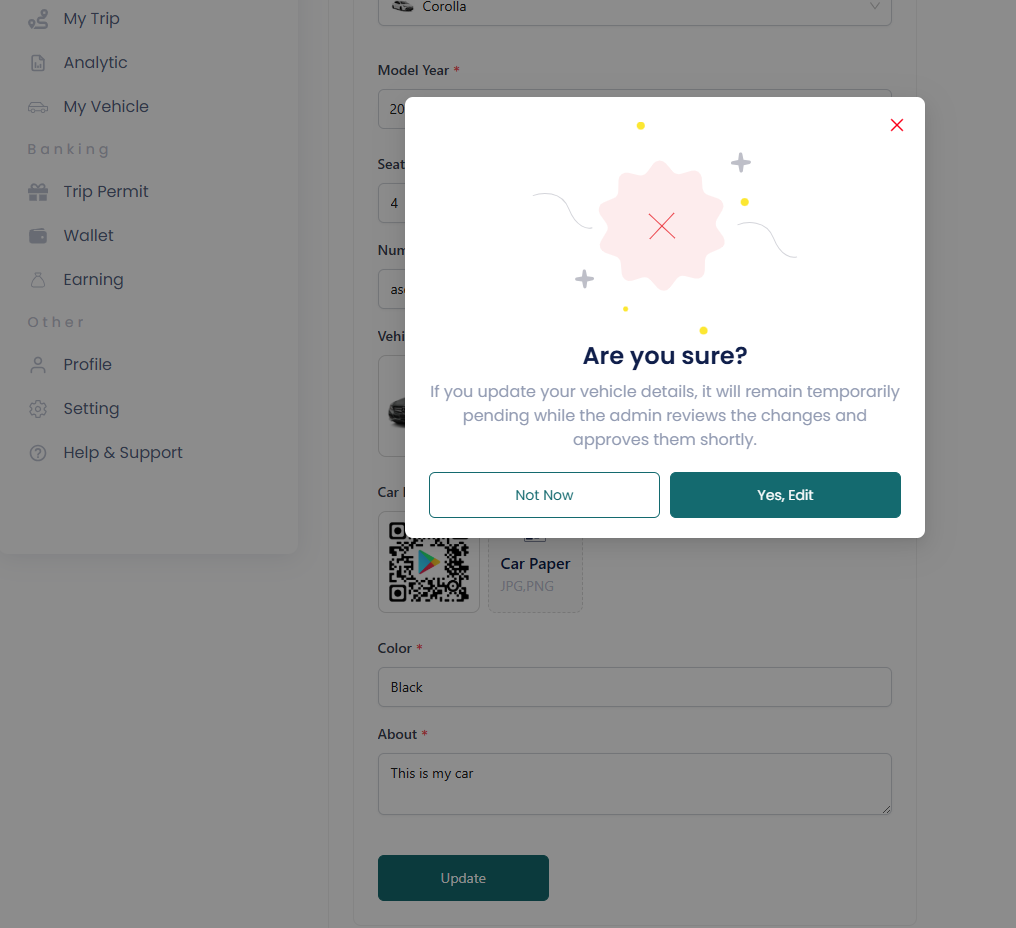The image size is (1016, 928).
Task: Click the Color field containing Black
Action: tap(634, 687)
